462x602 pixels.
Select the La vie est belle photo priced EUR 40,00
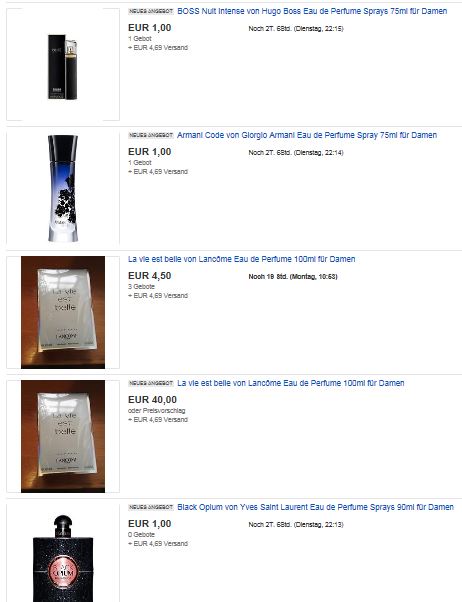(63, 436)
